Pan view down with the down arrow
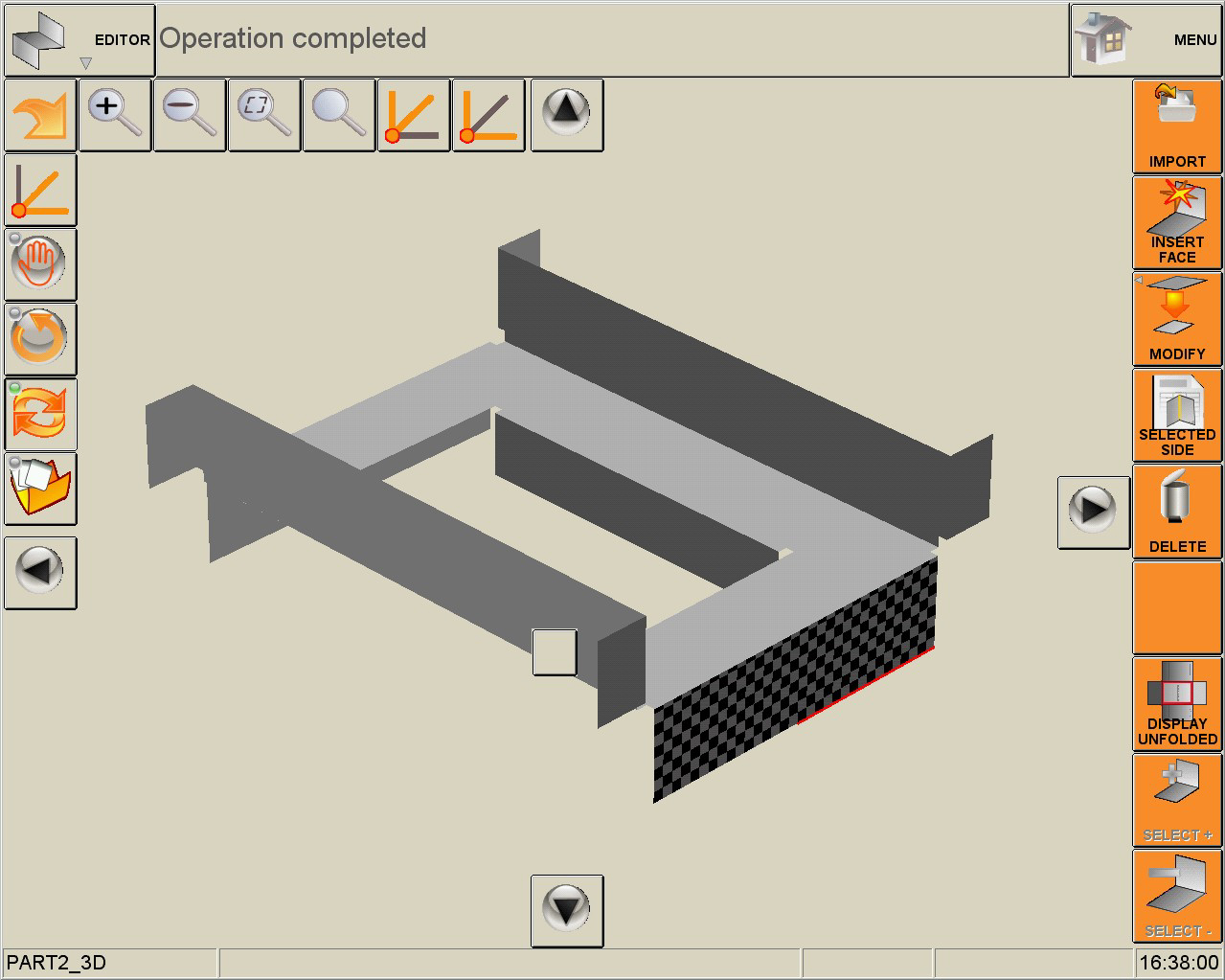1225x980 pixels. [x=567, y=911]
